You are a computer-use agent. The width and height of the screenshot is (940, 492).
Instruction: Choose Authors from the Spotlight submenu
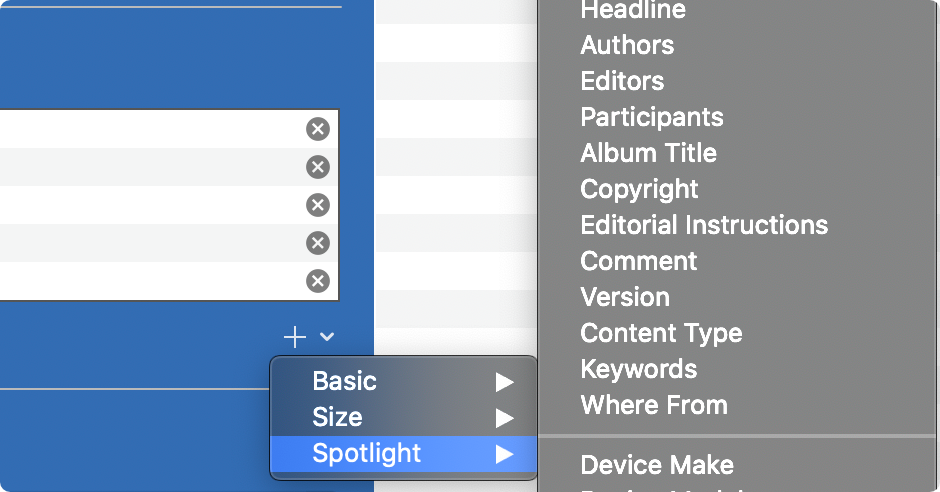627,45
